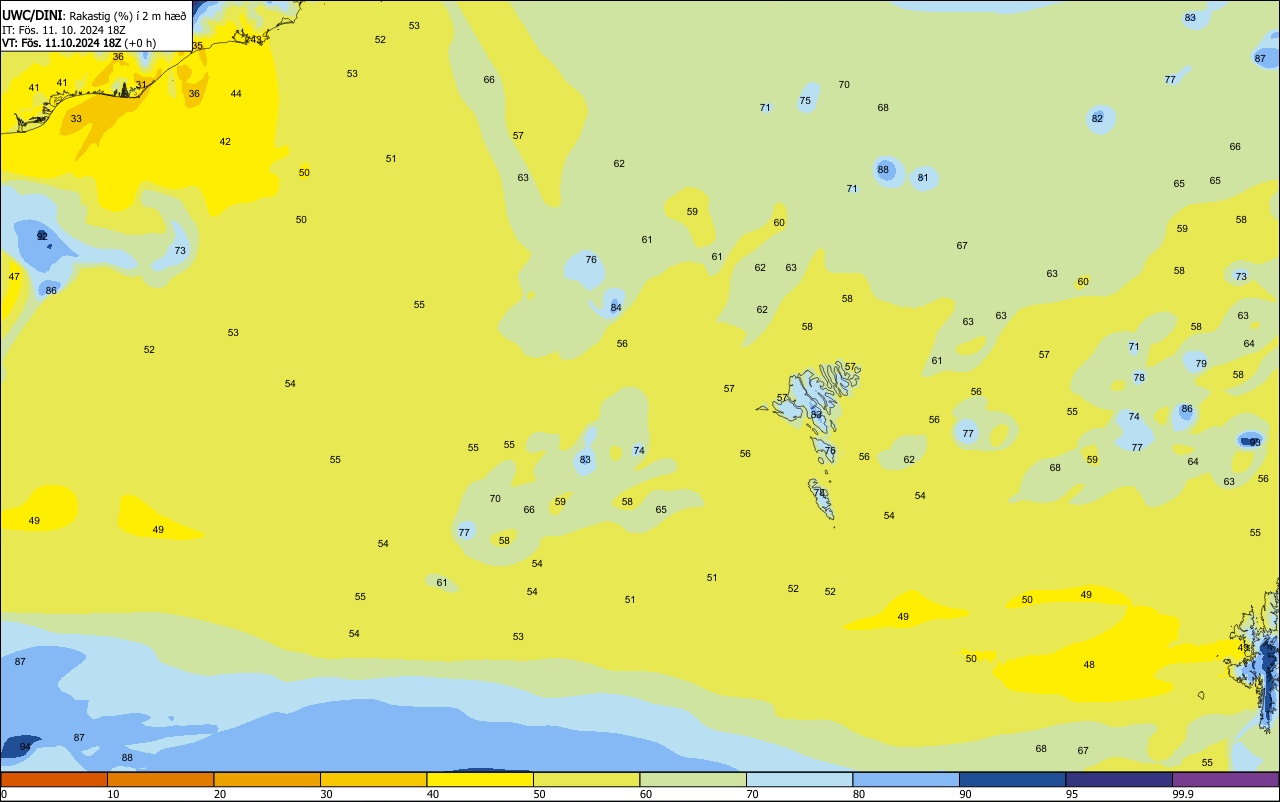Image resolution: width=1280 pixels, height=802 pixels.
Task: Click the purple legend swatch above 99.9
Action: (x=1225, y=779)
